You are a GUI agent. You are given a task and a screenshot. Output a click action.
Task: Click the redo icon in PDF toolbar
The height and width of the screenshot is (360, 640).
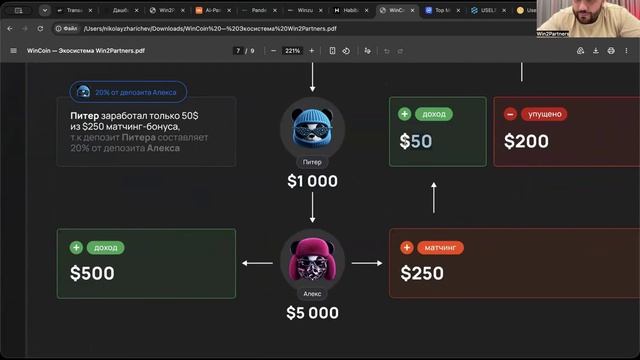coord(400,51)
